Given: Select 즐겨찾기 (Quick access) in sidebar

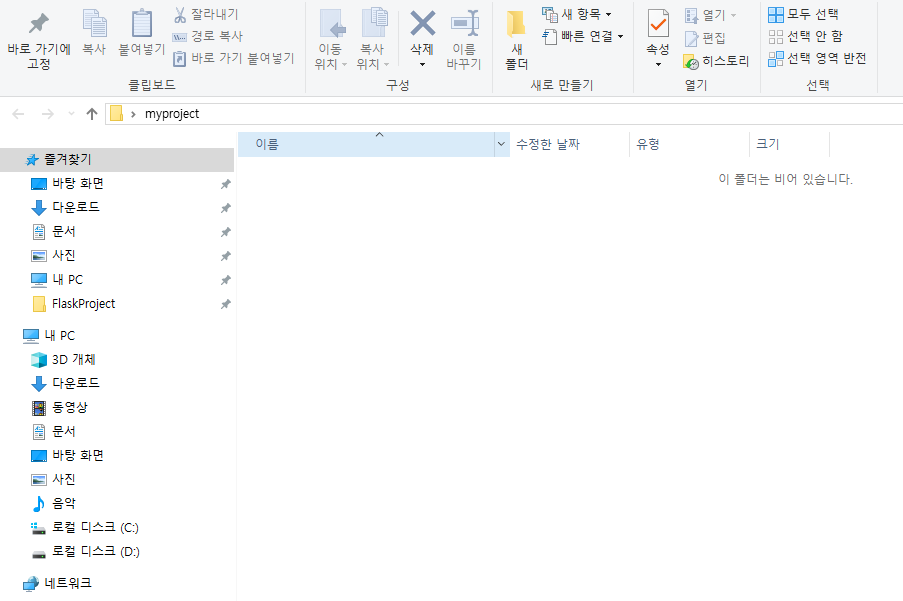Looking at the screenshot, I should point(117,159).
